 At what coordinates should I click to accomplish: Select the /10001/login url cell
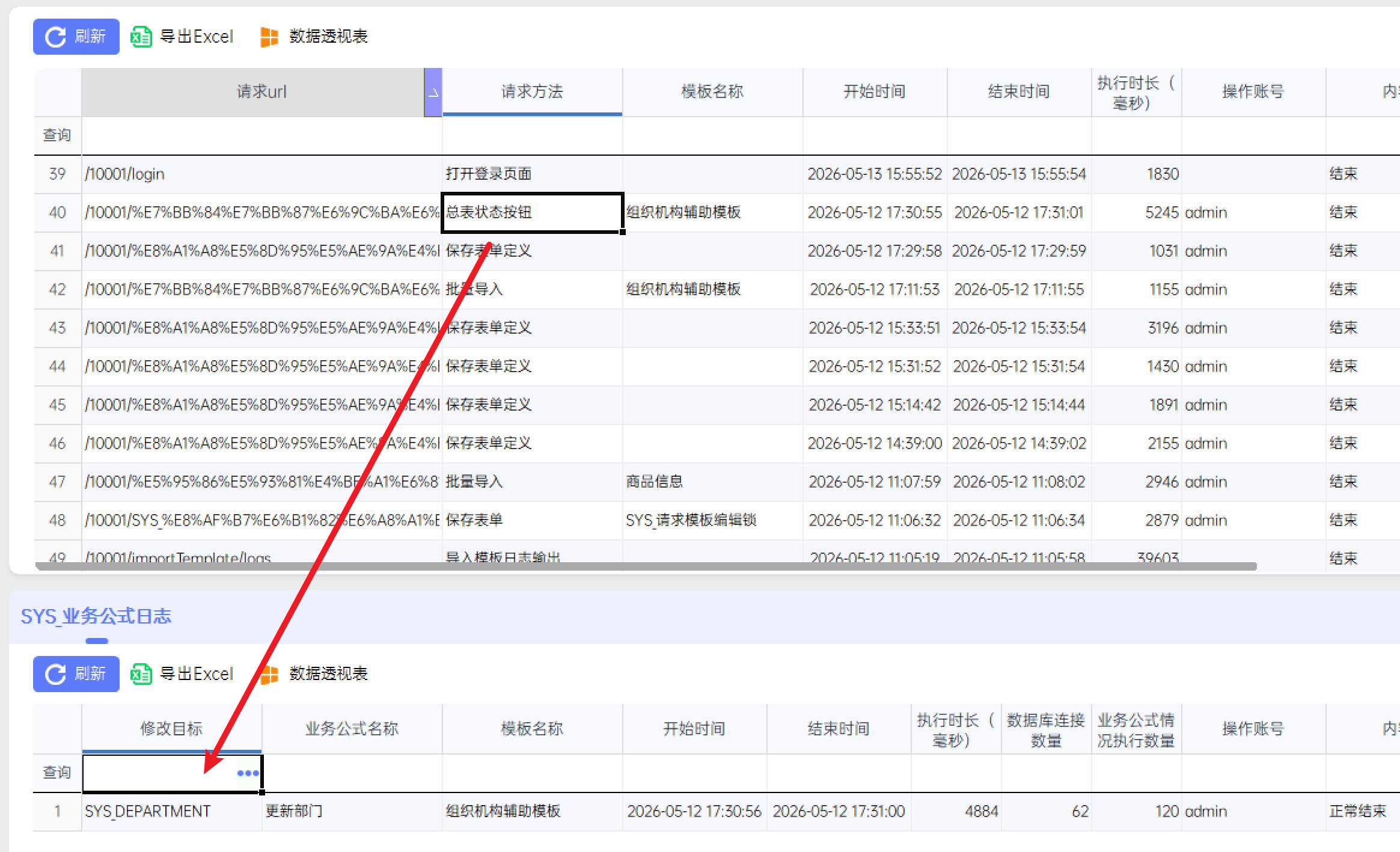[x=261, y=174]
